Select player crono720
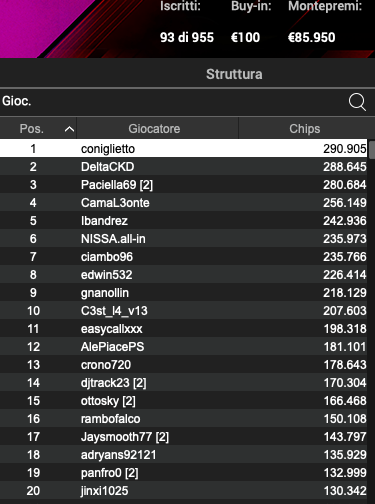Viewport: 375px width, 504px height. point(106,365)
